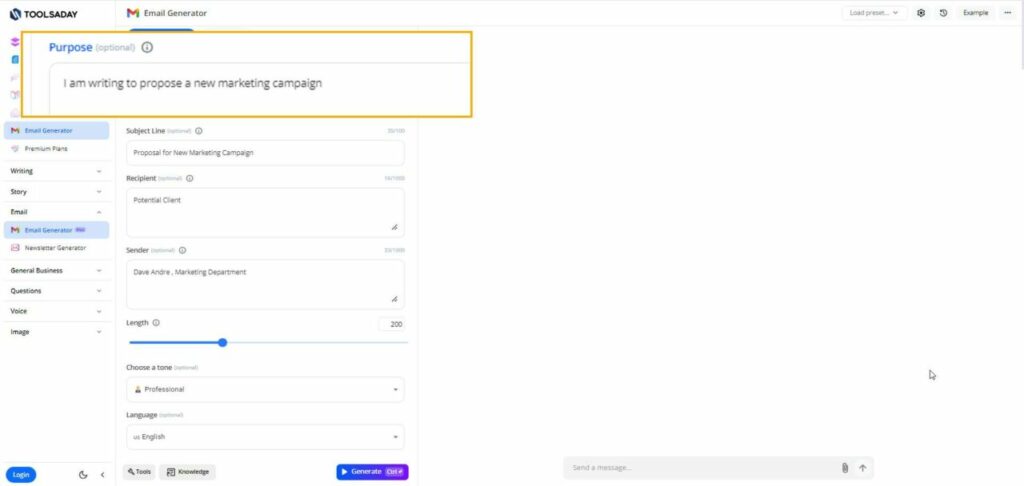1024x486 pixels.
Task: Open the history clock icon
Action: coord(943,13)
